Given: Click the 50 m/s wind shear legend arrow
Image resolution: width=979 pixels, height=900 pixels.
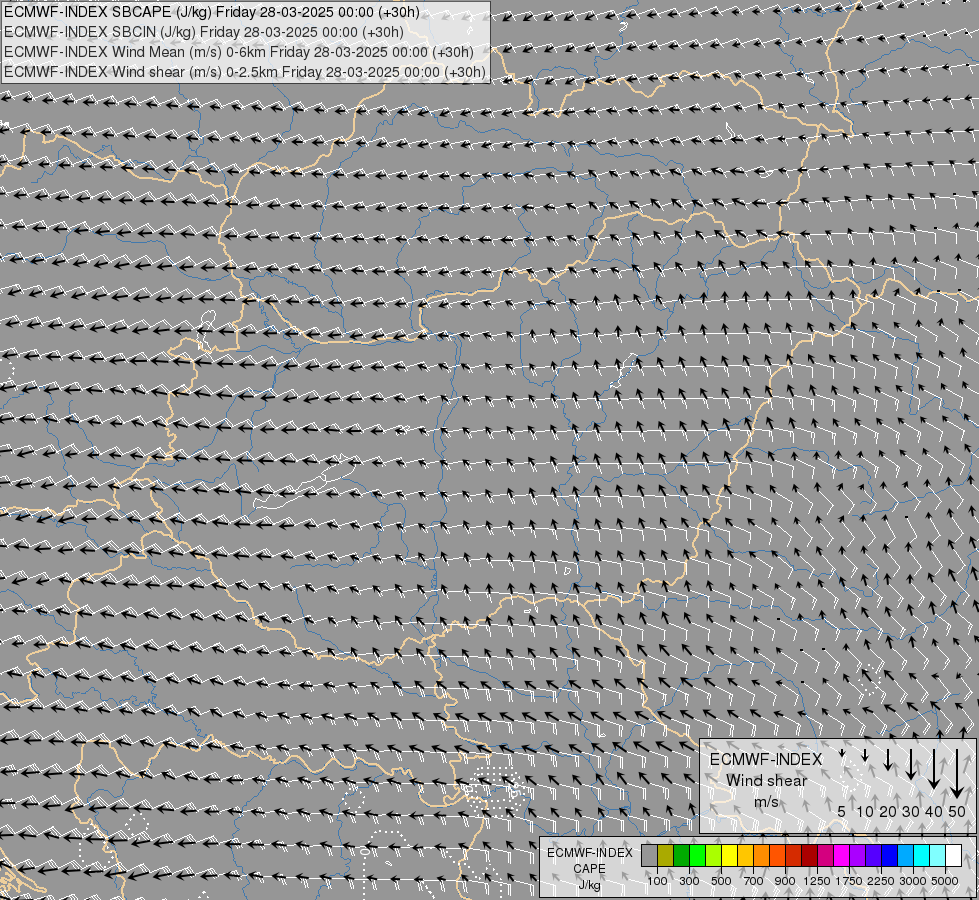Looking at the screenshot, I should pos(957,774).
